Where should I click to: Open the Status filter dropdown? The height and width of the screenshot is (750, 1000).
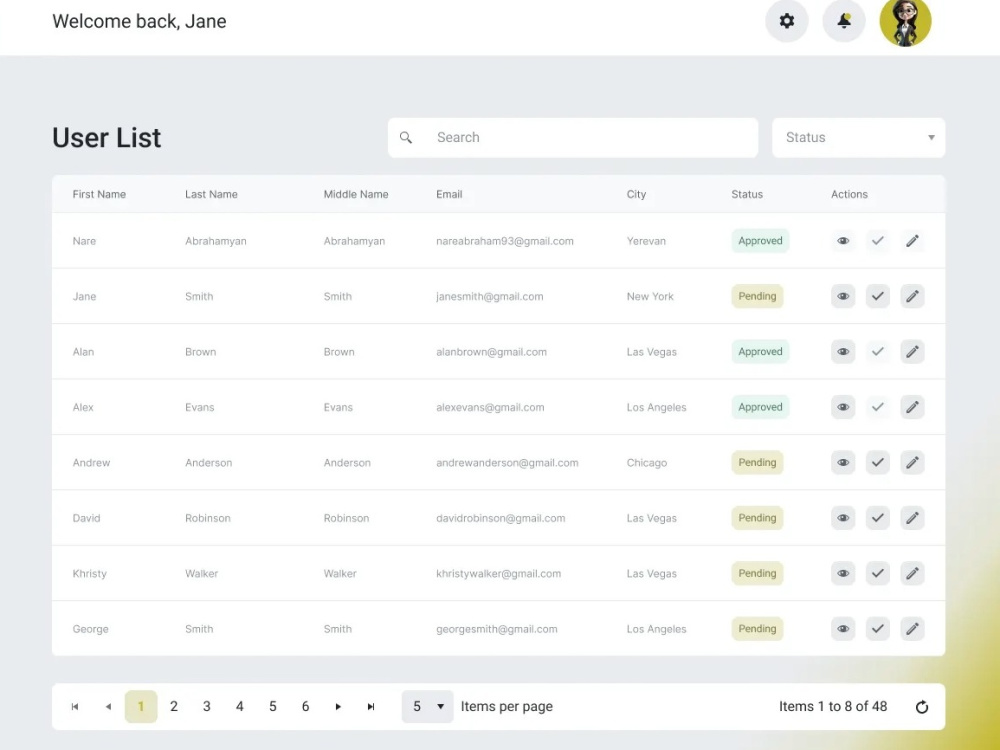pos(858,137)
